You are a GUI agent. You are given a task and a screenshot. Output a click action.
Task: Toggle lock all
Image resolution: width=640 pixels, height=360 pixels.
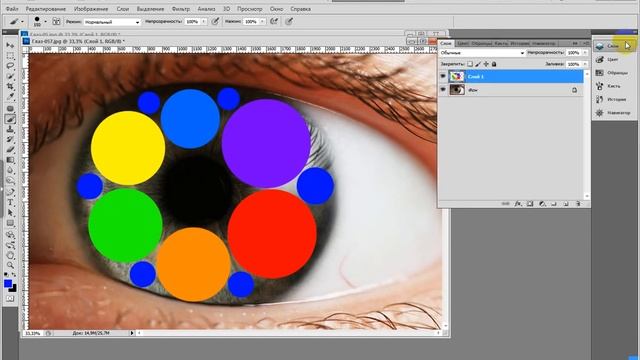point(494,64)
